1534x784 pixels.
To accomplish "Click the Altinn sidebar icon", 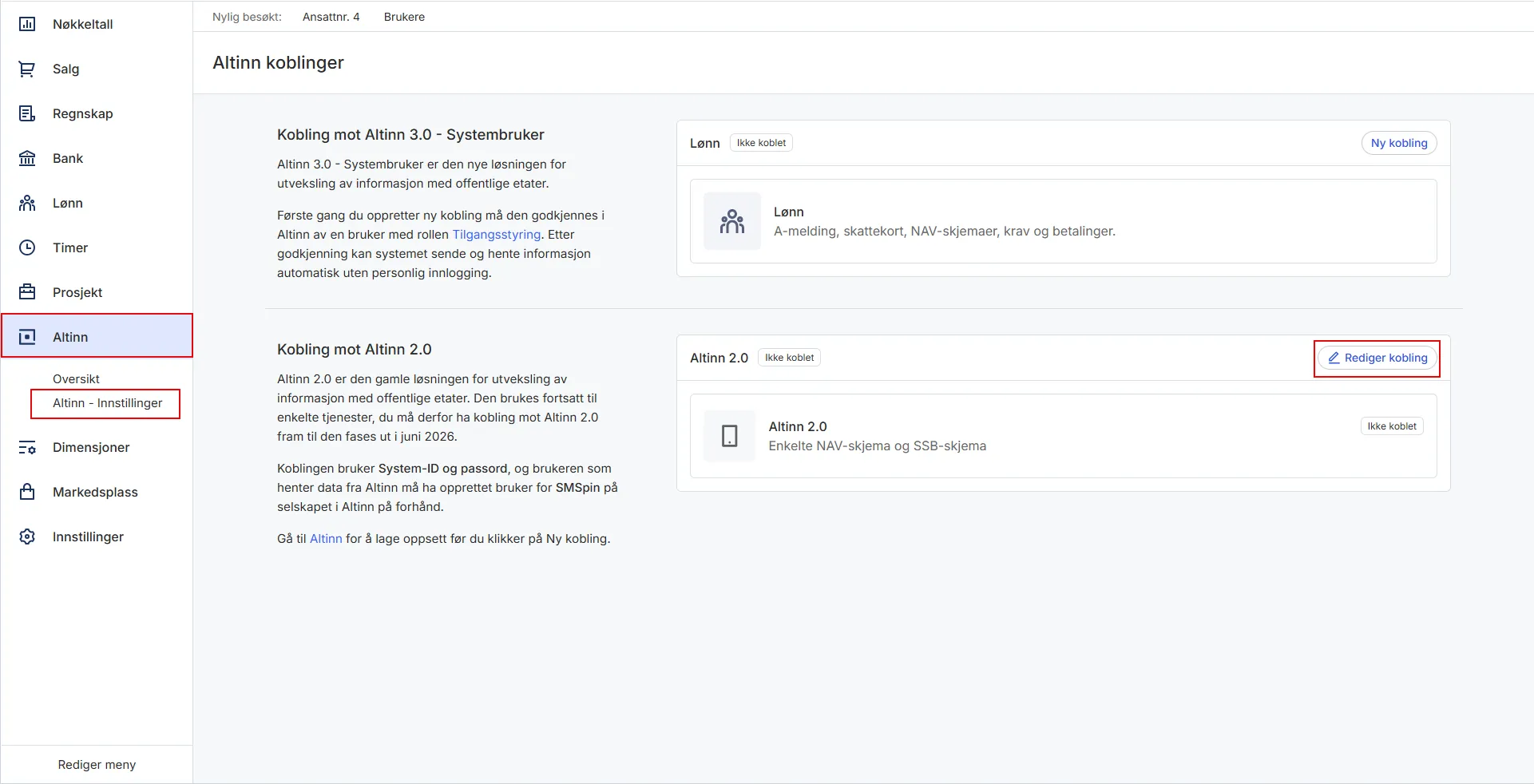I will pos(27,337).
